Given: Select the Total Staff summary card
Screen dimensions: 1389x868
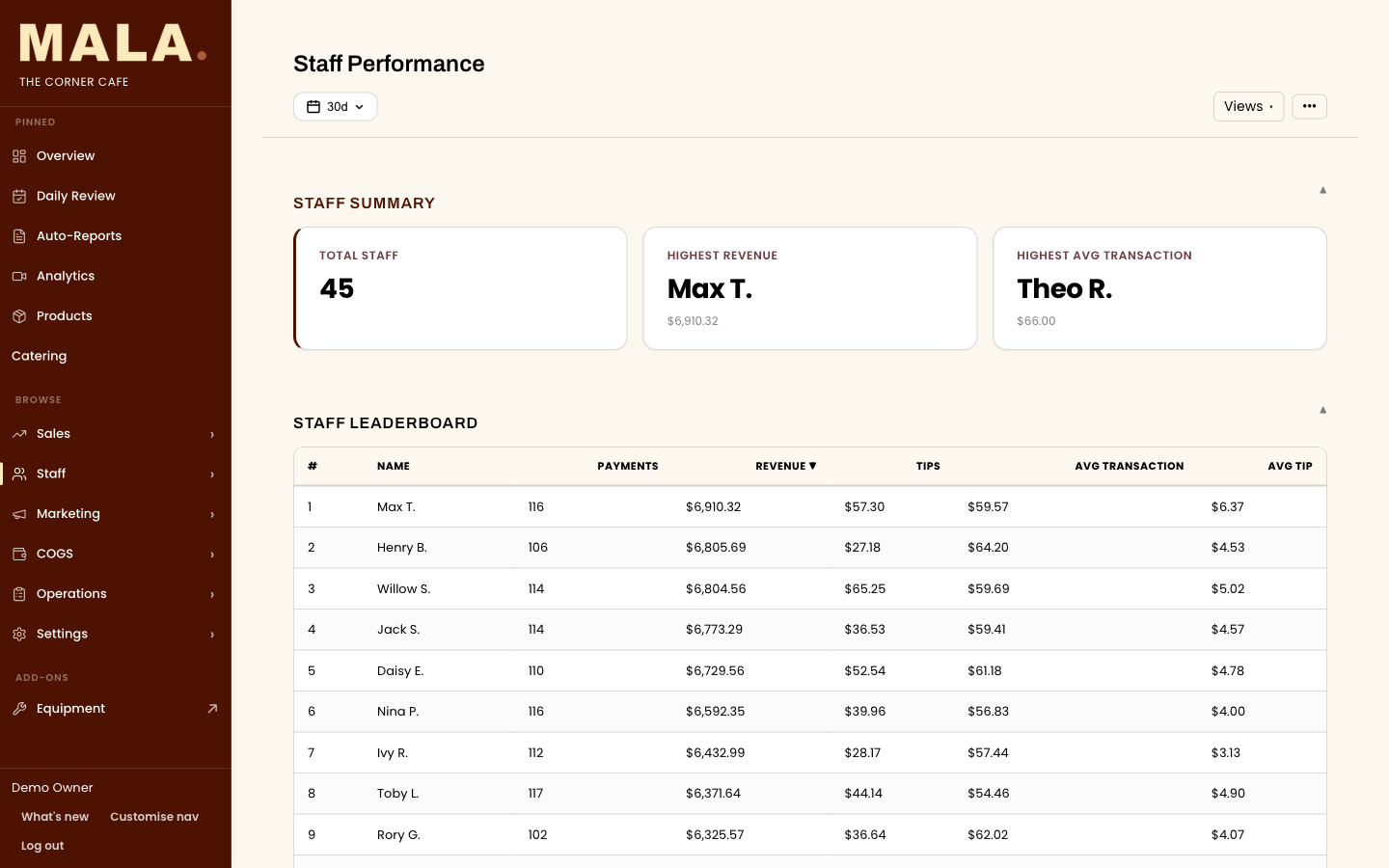Looking at the screenshot, I should point(460,288).
